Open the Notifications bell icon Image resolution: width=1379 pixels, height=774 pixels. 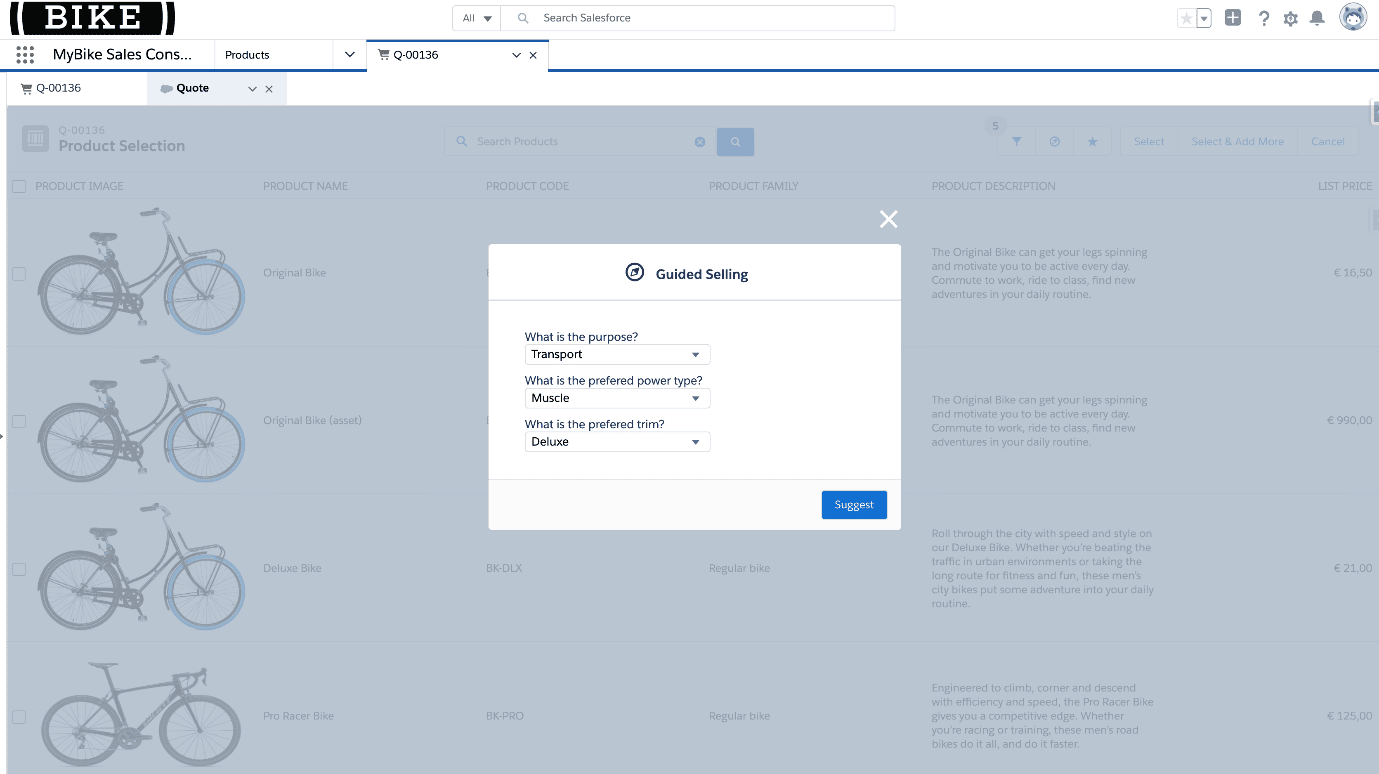point(1318,18)
